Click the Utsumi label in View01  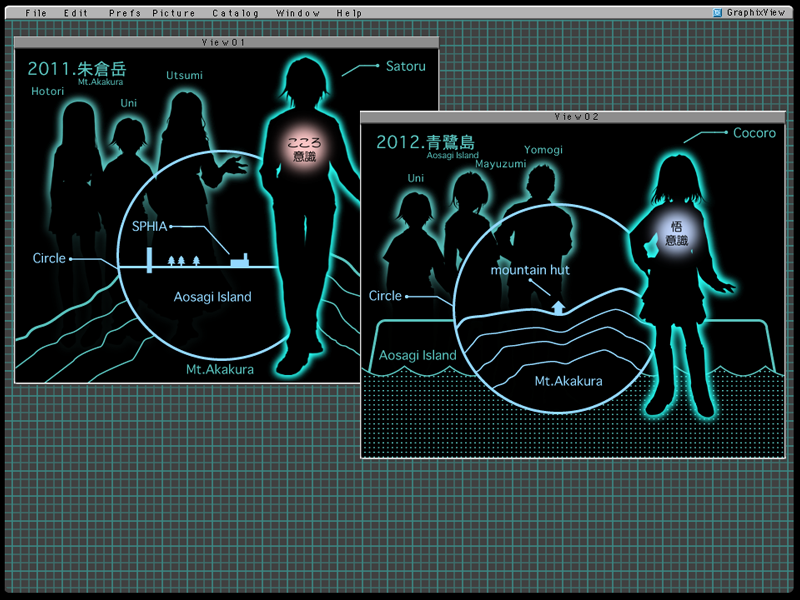(x=184, y=75)
